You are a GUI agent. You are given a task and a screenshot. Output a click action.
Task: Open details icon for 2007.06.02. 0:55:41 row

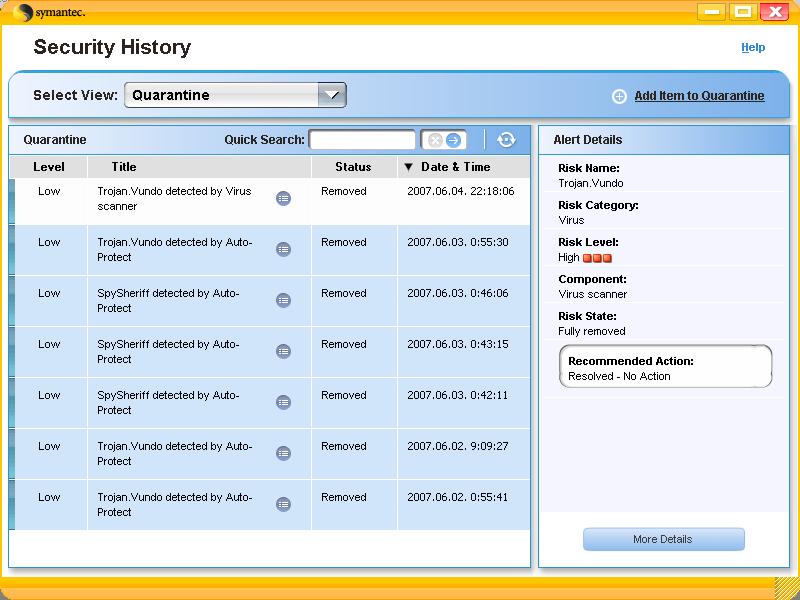(283, 505)
